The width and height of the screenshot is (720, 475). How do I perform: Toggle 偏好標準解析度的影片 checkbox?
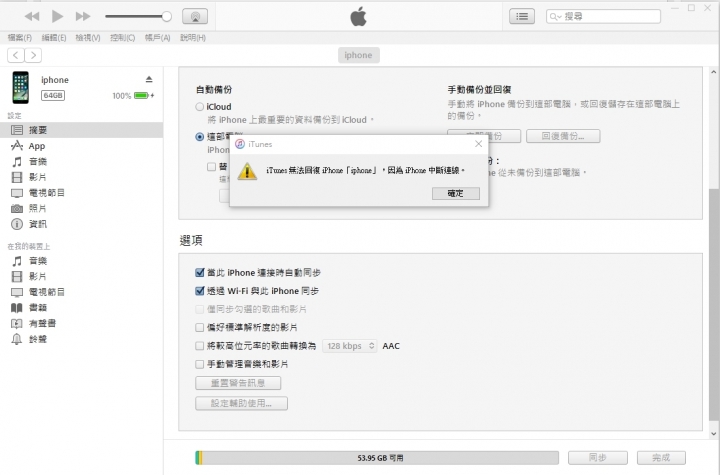pyautogui.click(x=199, y=328)
